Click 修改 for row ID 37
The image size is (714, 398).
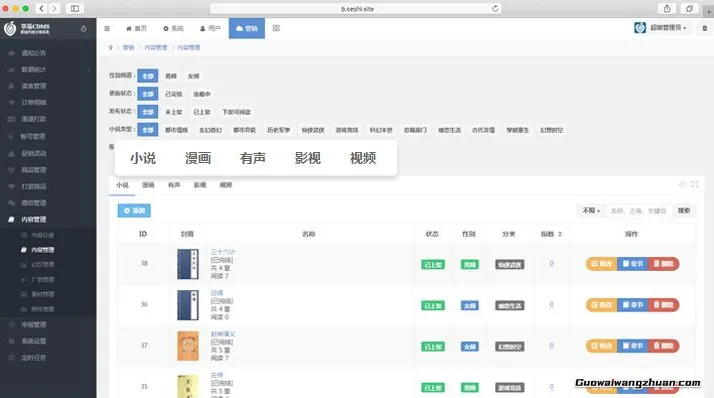602,346
